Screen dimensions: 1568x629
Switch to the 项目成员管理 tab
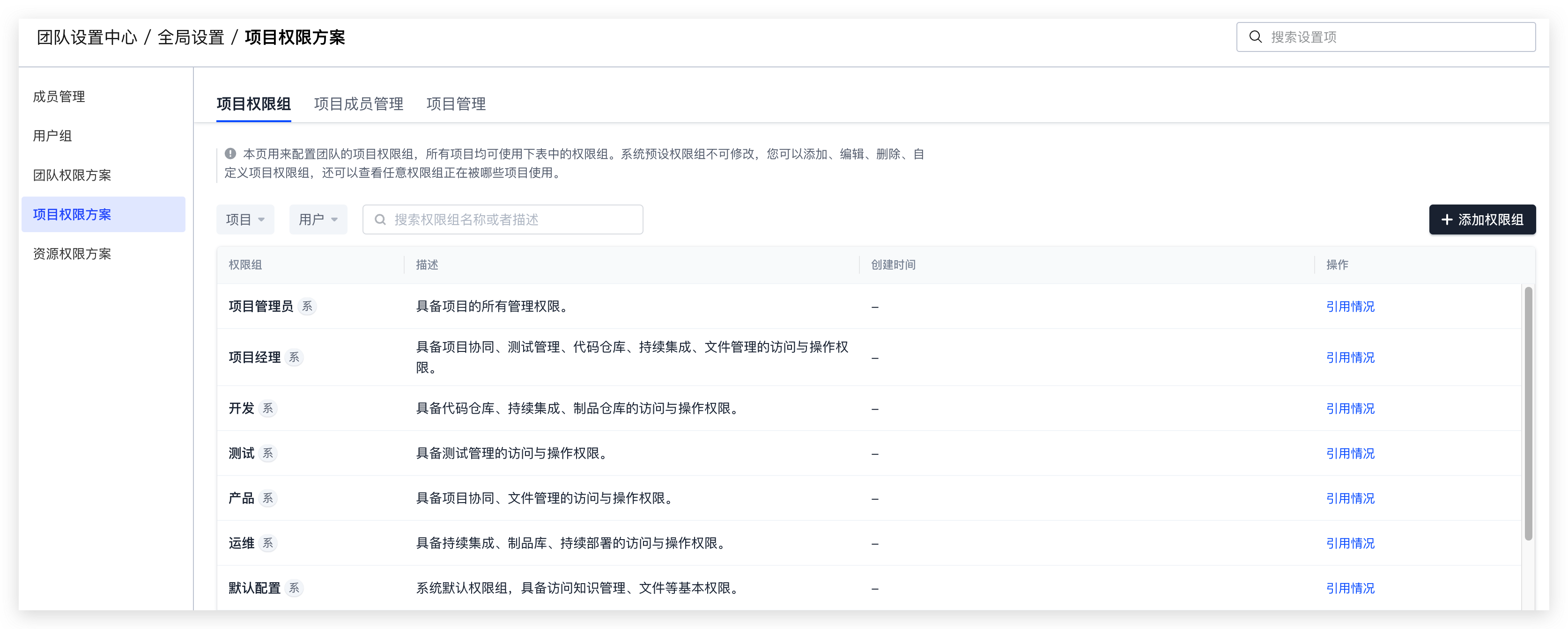tap(359, 104)
